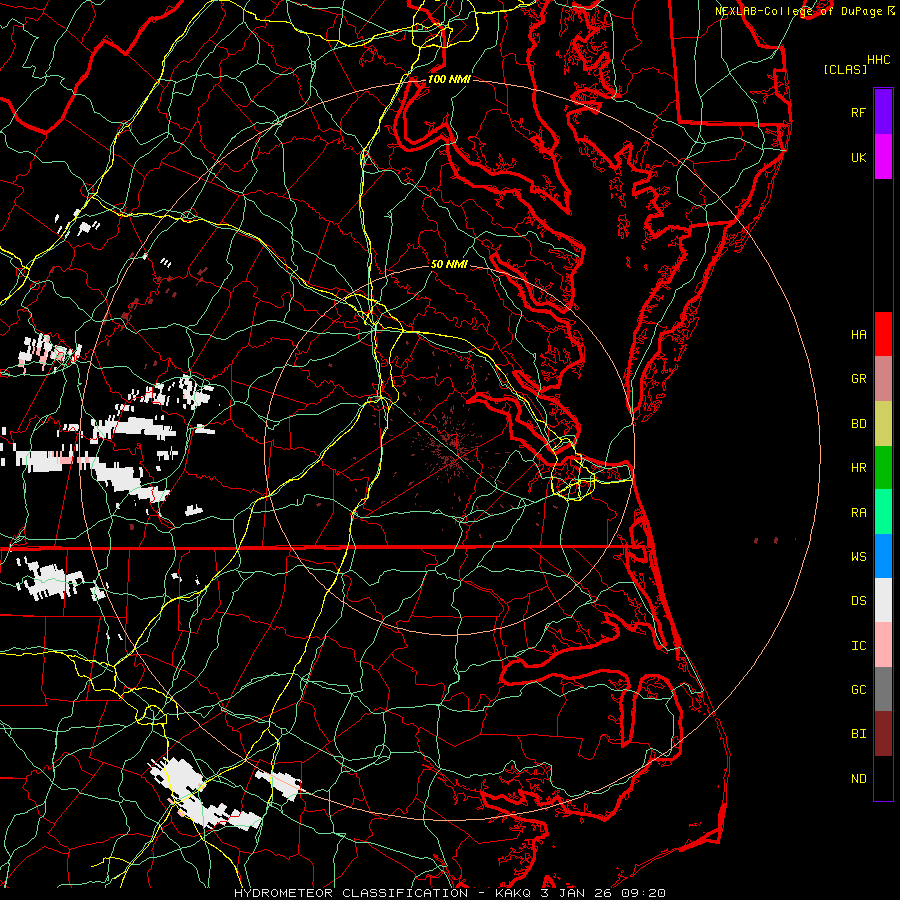Click the HA red legend swatch

[x=883, y=334]
